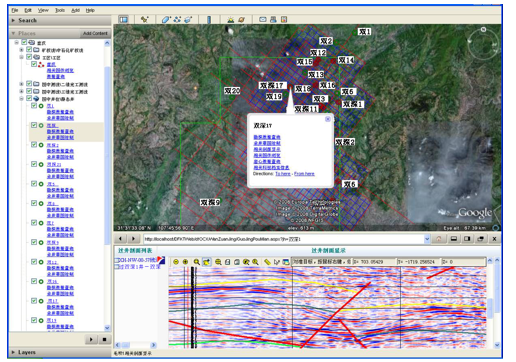Image resolution: width=516 pixels, height=362 pixels.
Task: Open the Edit menu
Action: click(x=28, y=10)
